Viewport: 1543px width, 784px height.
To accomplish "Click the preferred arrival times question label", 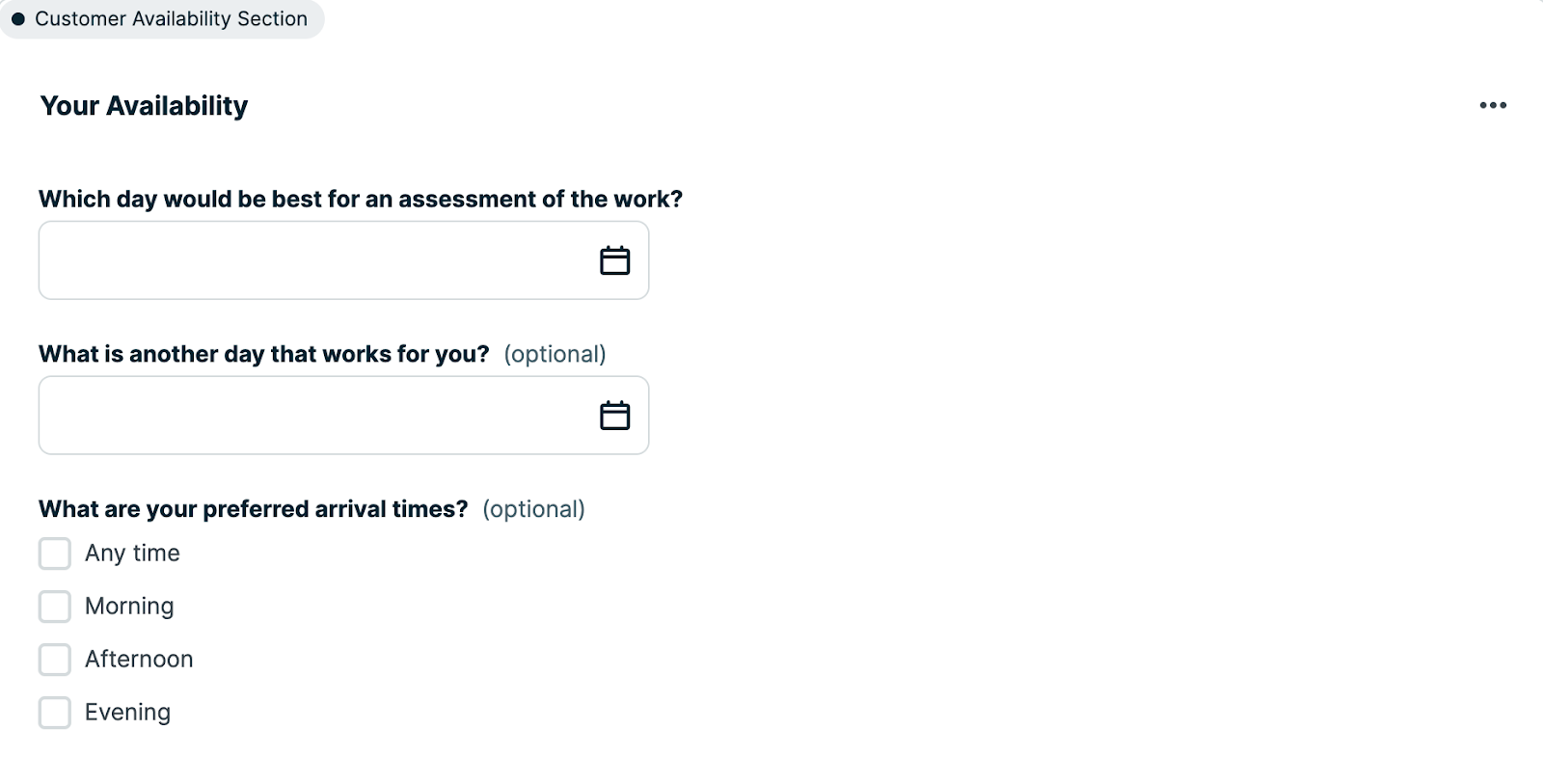I will [253, 509].
